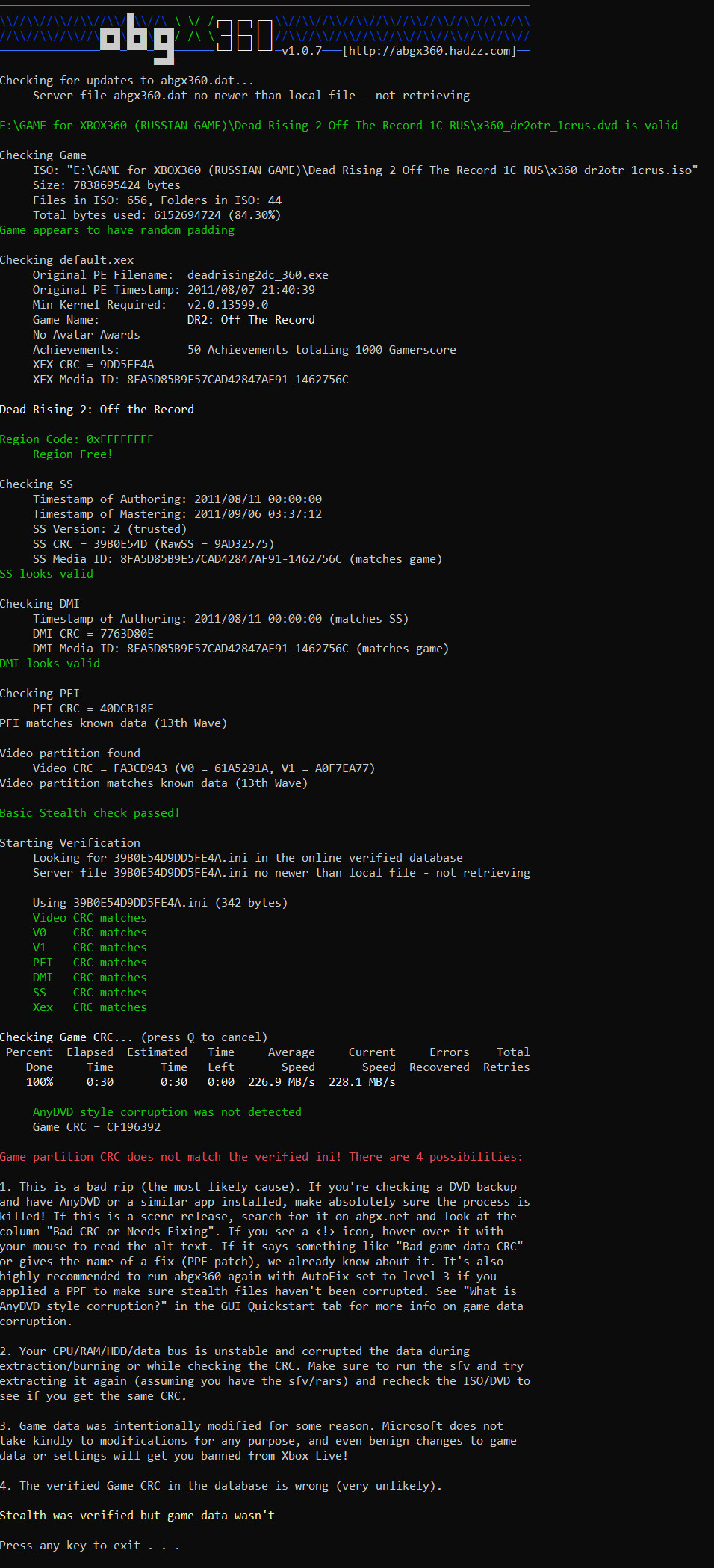
Task: Click the 'Game CRC = CF196392' line
Action: (x=97, y=1127)
